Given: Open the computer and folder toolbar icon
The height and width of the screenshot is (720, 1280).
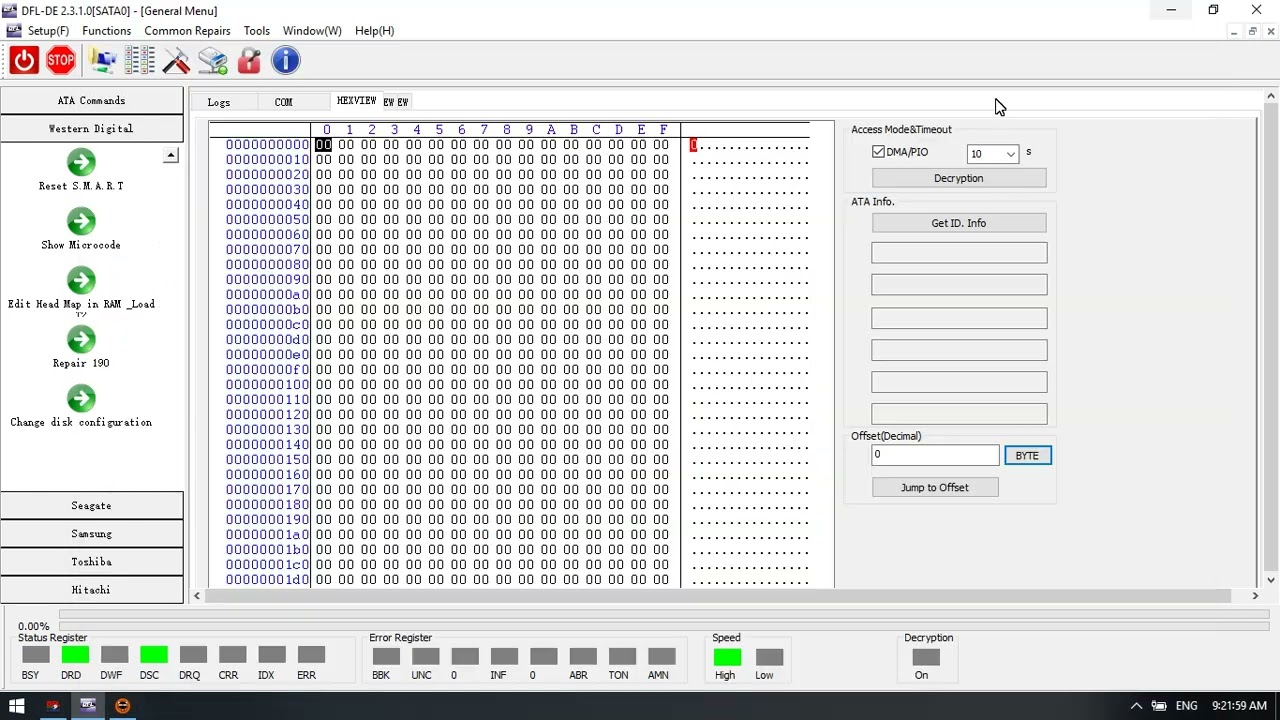Looking at the screenshot, I should point(103,61).
